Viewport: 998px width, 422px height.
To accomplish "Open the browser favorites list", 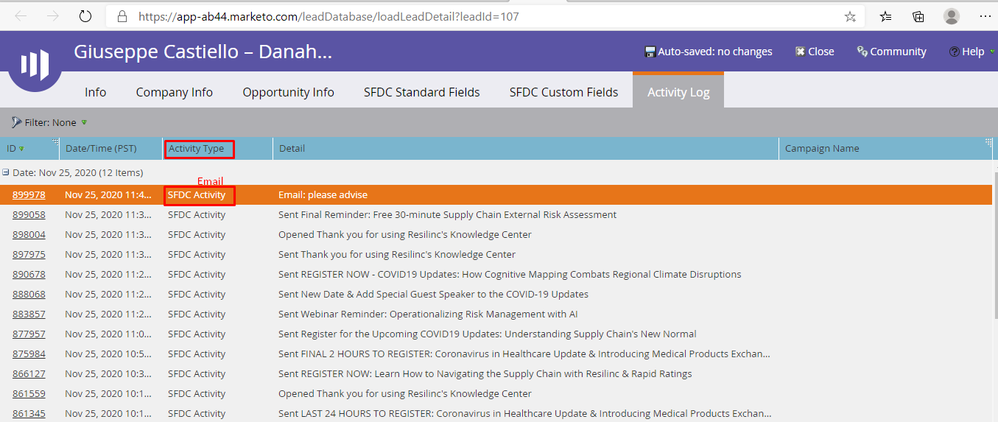I will coord(886,17).
